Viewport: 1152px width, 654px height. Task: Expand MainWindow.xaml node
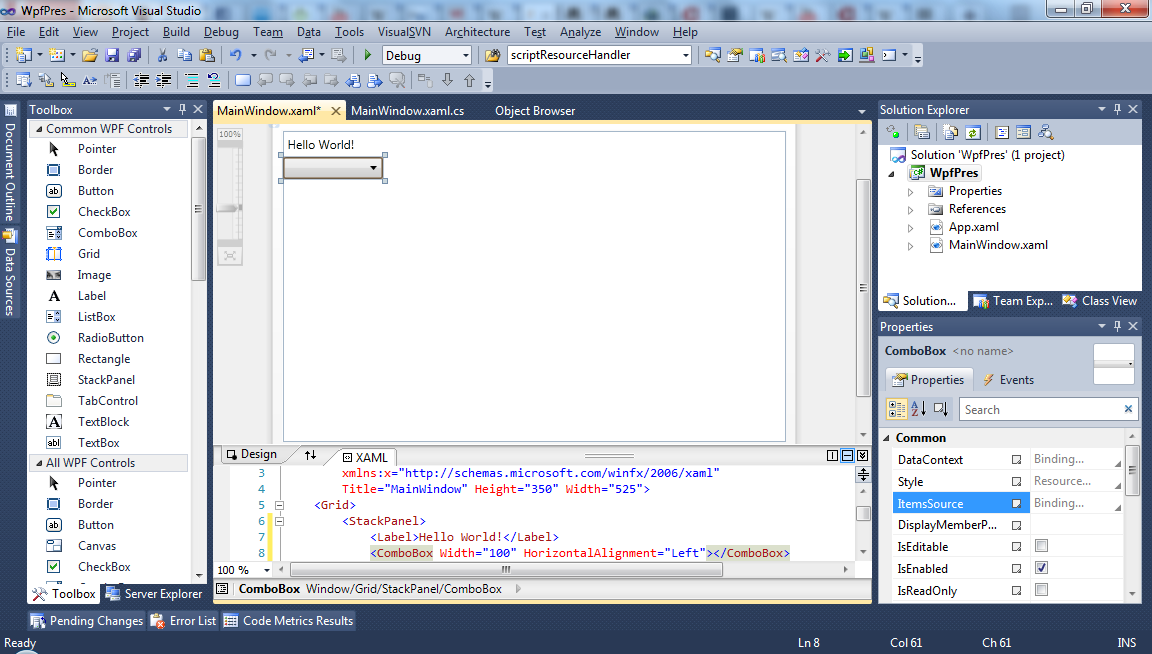(910, 245)
